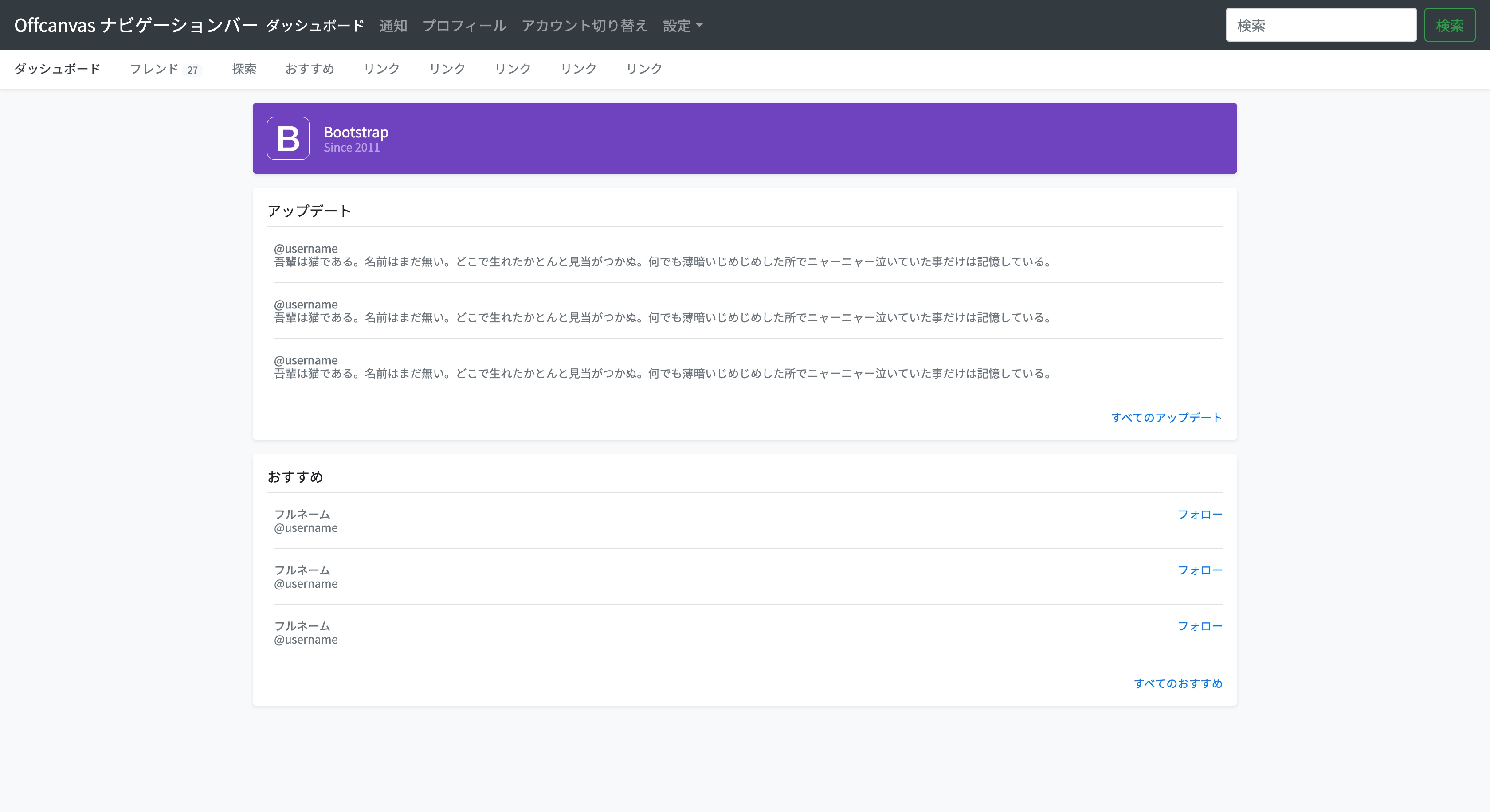Switch to the 探索 tab
The width and height of the screenshot is (1490, 812).
point(243,69)
